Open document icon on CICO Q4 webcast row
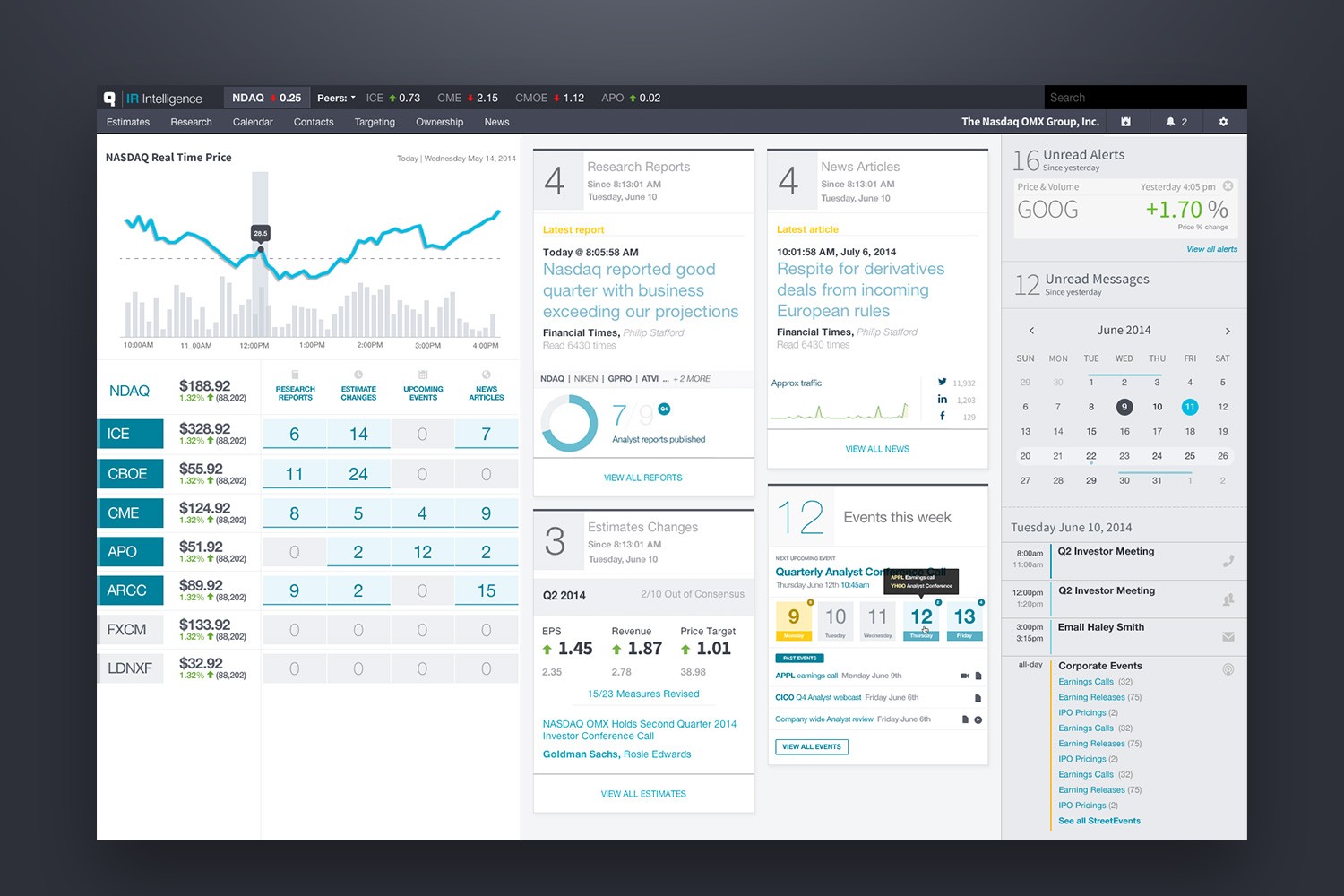Image resolution: width=1344 pixels, height=896 pixels. (x=978, y=698)
